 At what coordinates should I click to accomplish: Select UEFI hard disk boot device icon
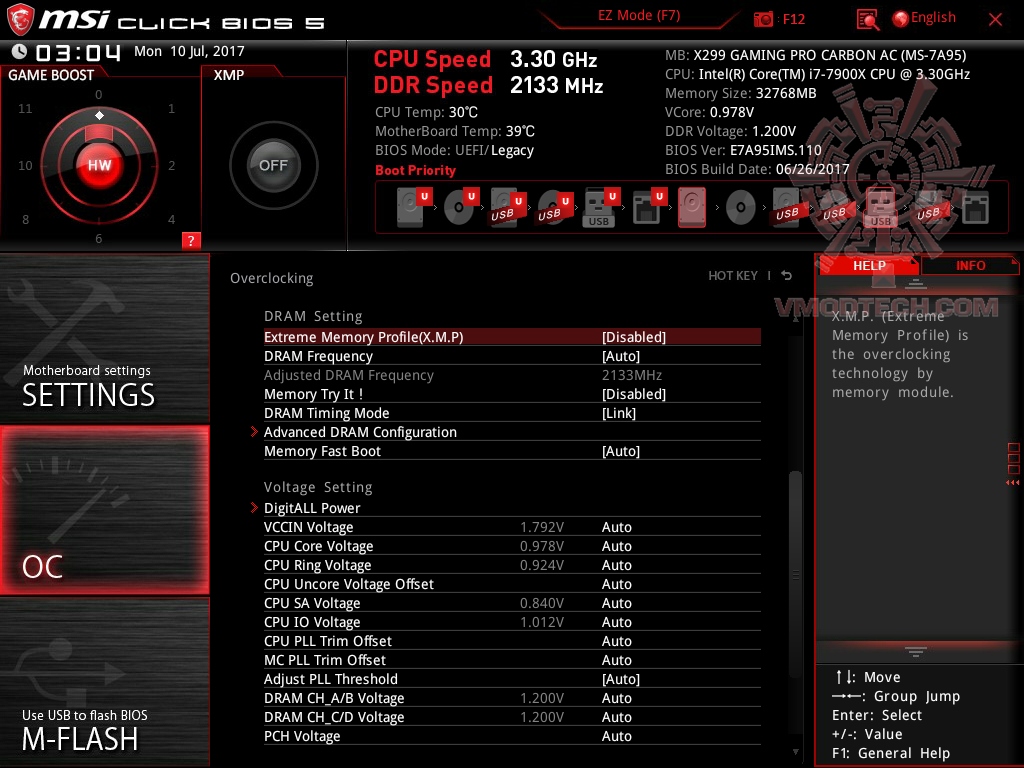point(414,207)
